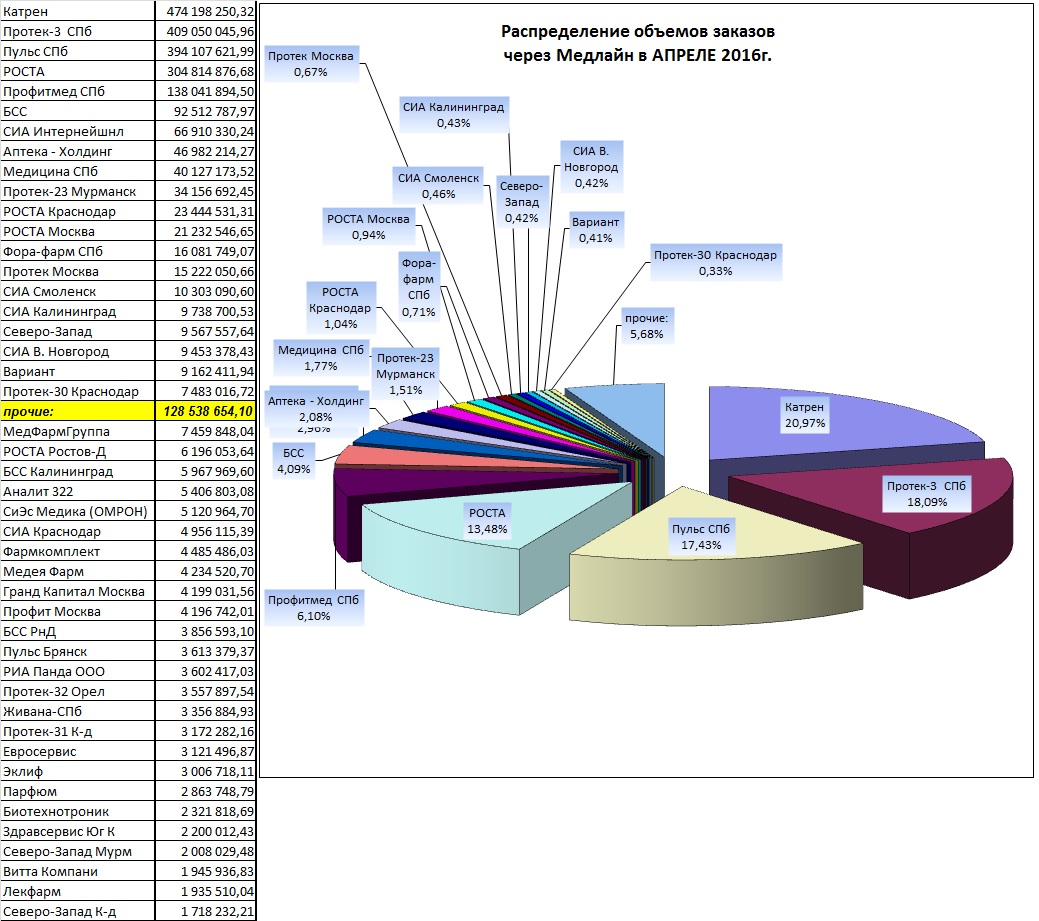Click the СИА Интернейшнл cell
The height and width of the screenshot is (921, 1039).
pyautogui.click(x=78, y=131)
